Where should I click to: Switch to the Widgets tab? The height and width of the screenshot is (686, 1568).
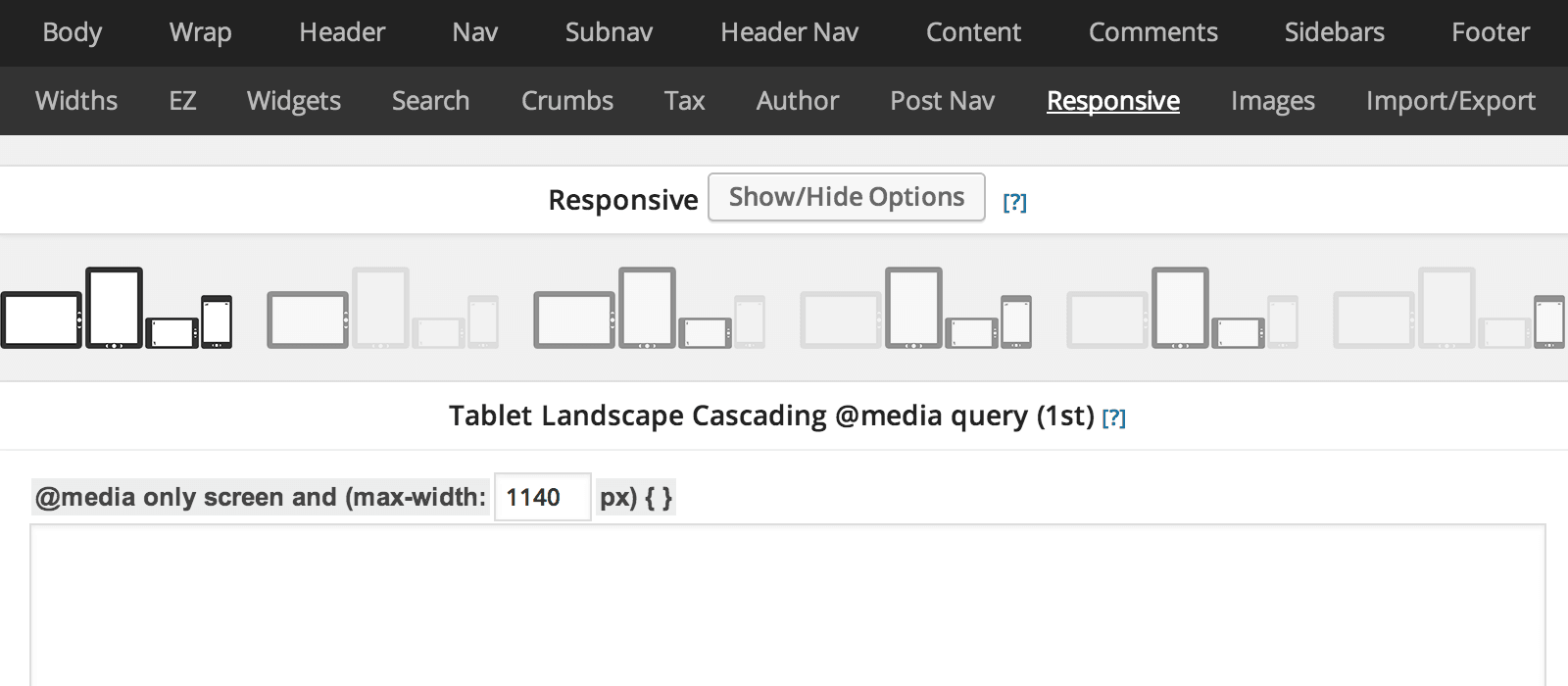click(x=294, y=100)
